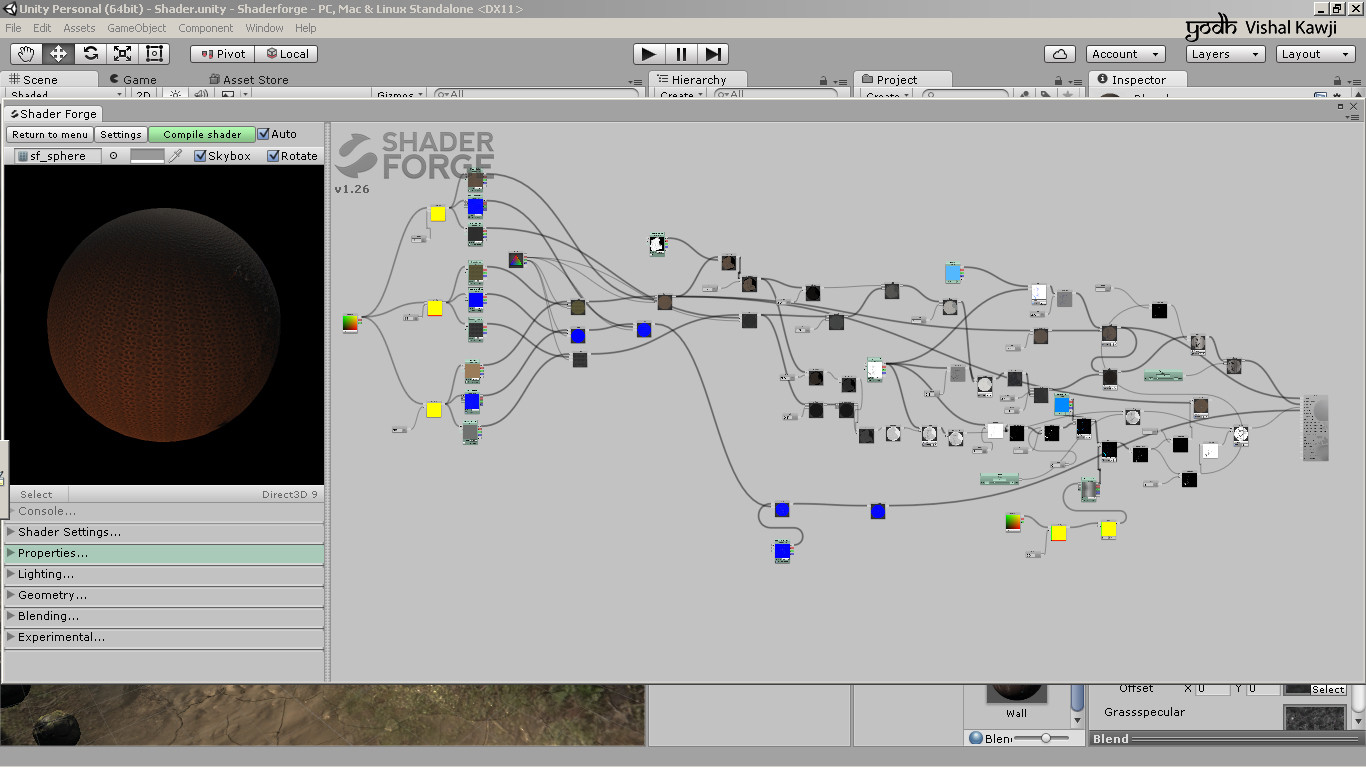Select the Rect transform tool
Viewport: 1366px width, 768px height.
(155, 54)
